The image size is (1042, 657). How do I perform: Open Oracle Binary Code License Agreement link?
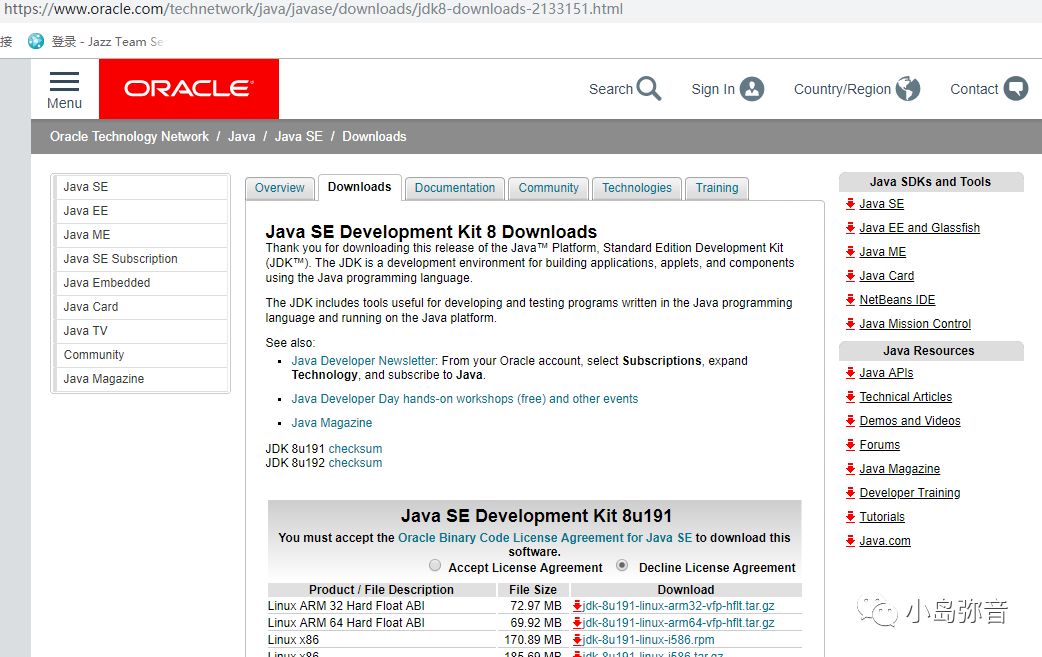pos(545,538)
